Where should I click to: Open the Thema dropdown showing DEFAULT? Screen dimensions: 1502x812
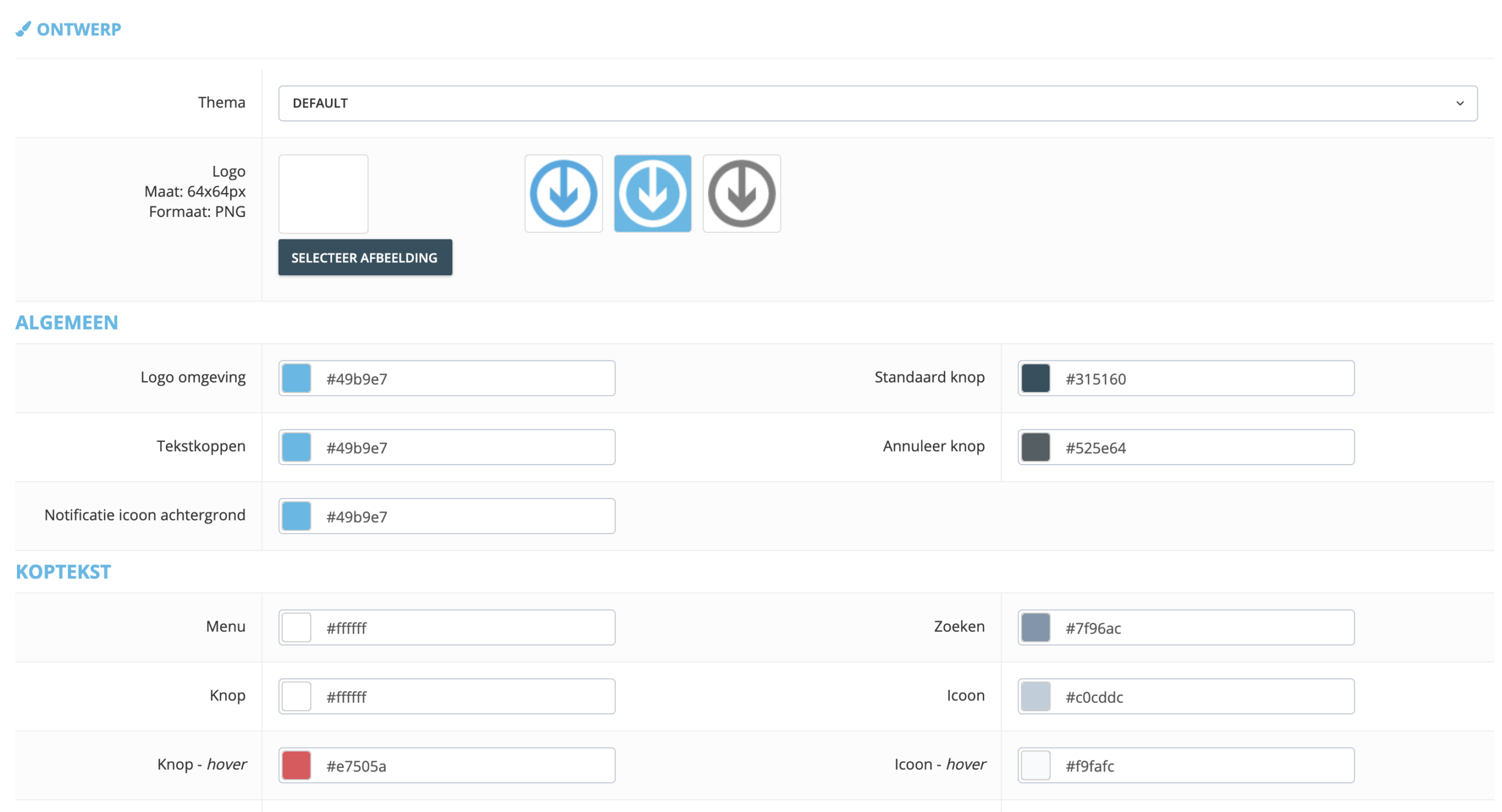pos(877,103)
